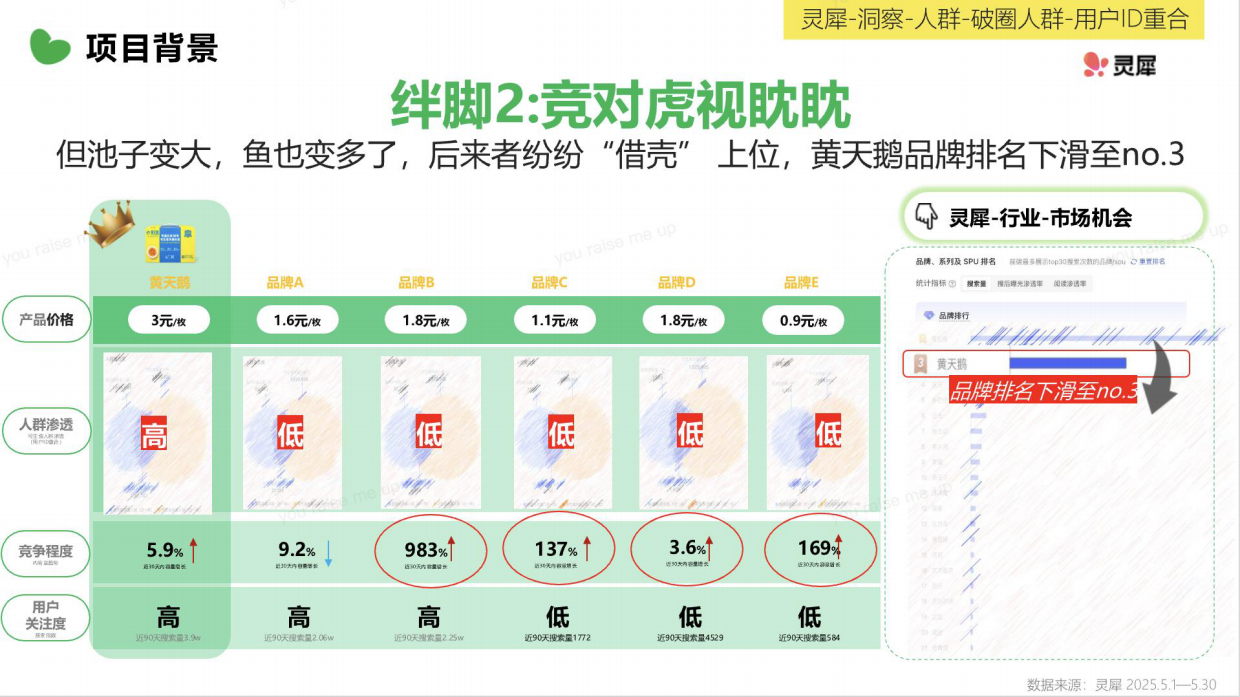
Task: Click the 3元/枚 price pill
Action: tap(168, 320)
